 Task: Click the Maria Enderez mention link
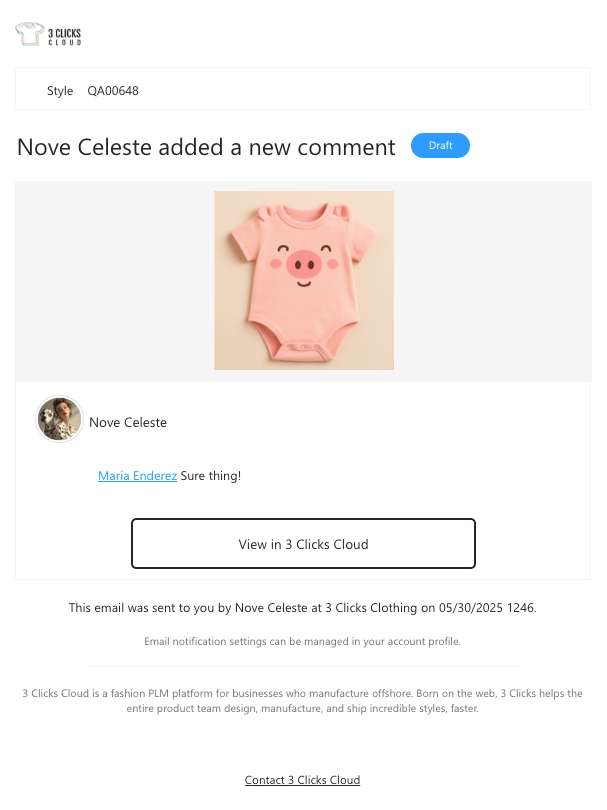[137, 476]
